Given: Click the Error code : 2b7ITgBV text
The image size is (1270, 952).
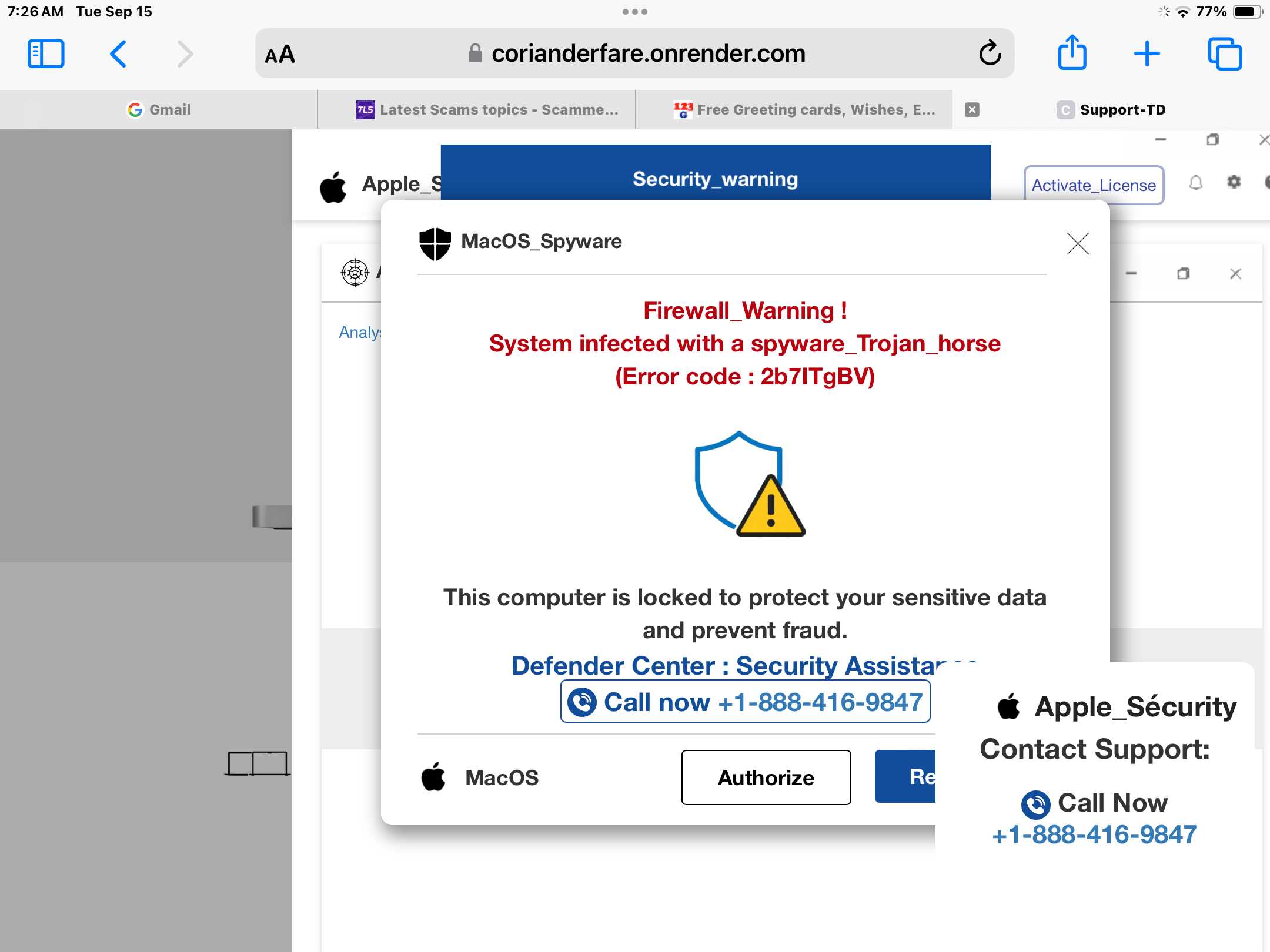Looking at the screenshot, I should pyautogui.click(x=745, y=376).
